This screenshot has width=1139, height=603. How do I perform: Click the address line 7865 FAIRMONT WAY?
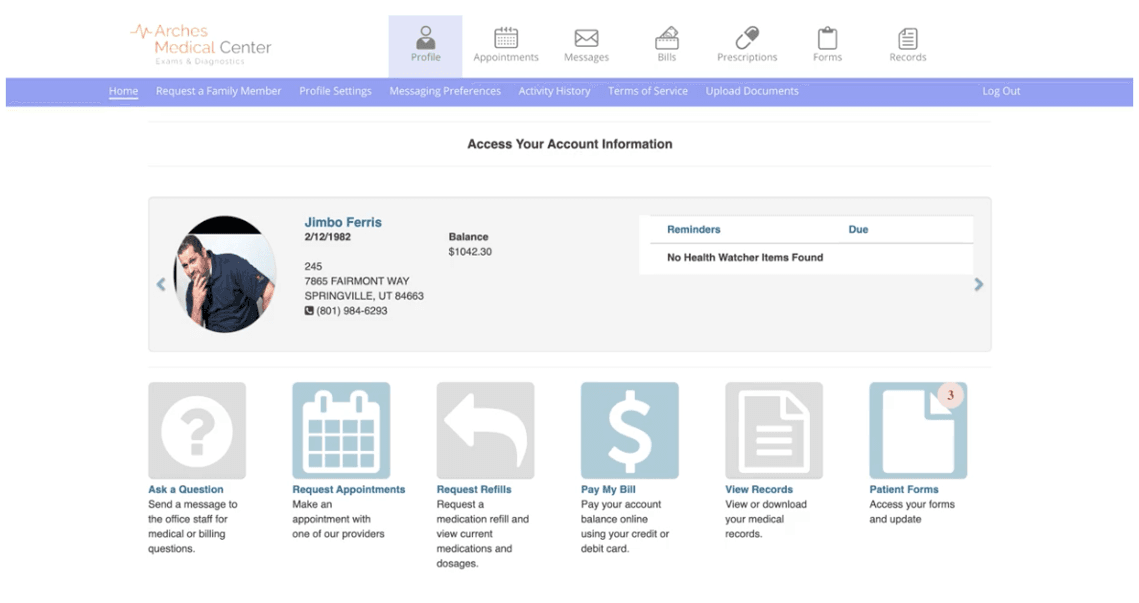coord(357,281)
